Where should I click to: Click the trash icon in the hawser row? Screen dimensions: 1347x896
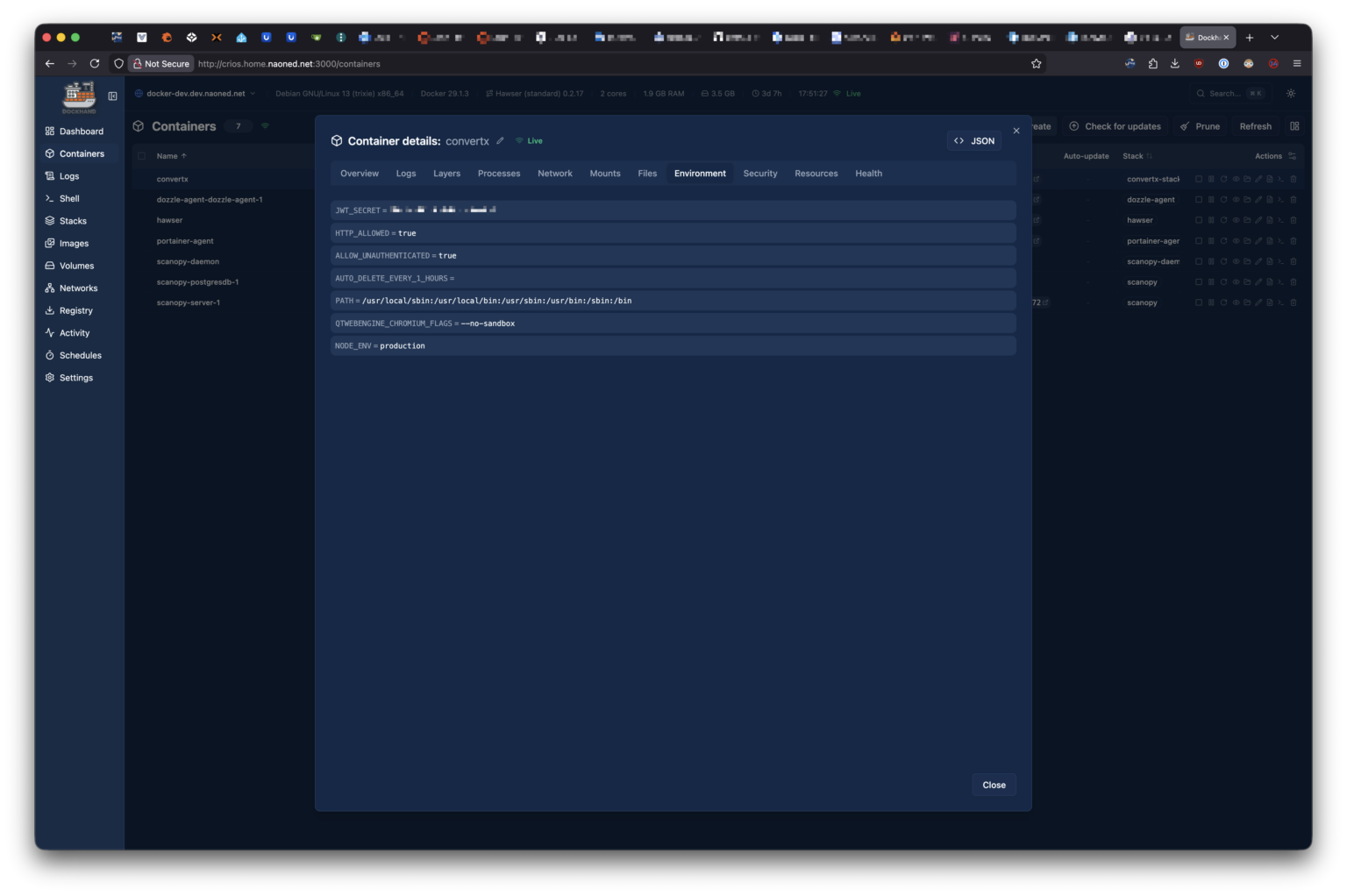point(1293,220)
